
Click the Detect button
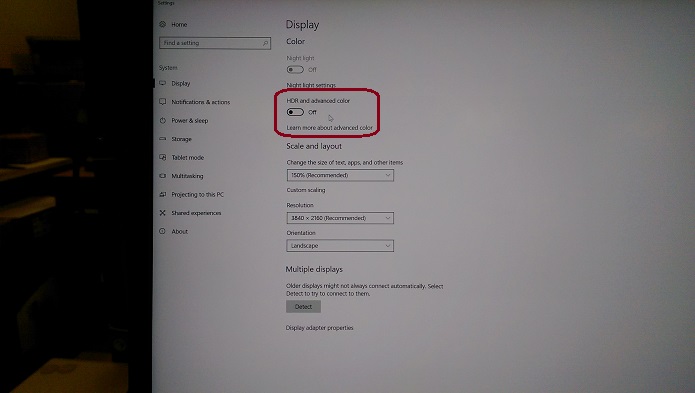[x=303, y=307]
